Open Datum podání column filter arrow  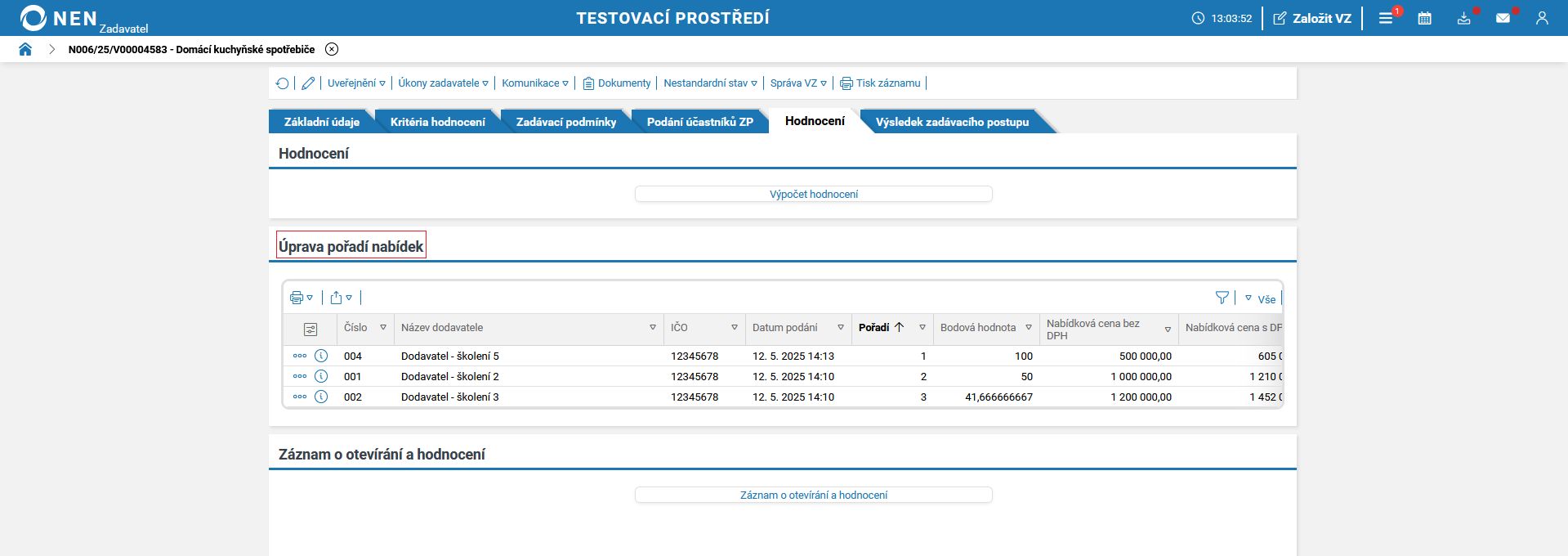tap(841, 327)
